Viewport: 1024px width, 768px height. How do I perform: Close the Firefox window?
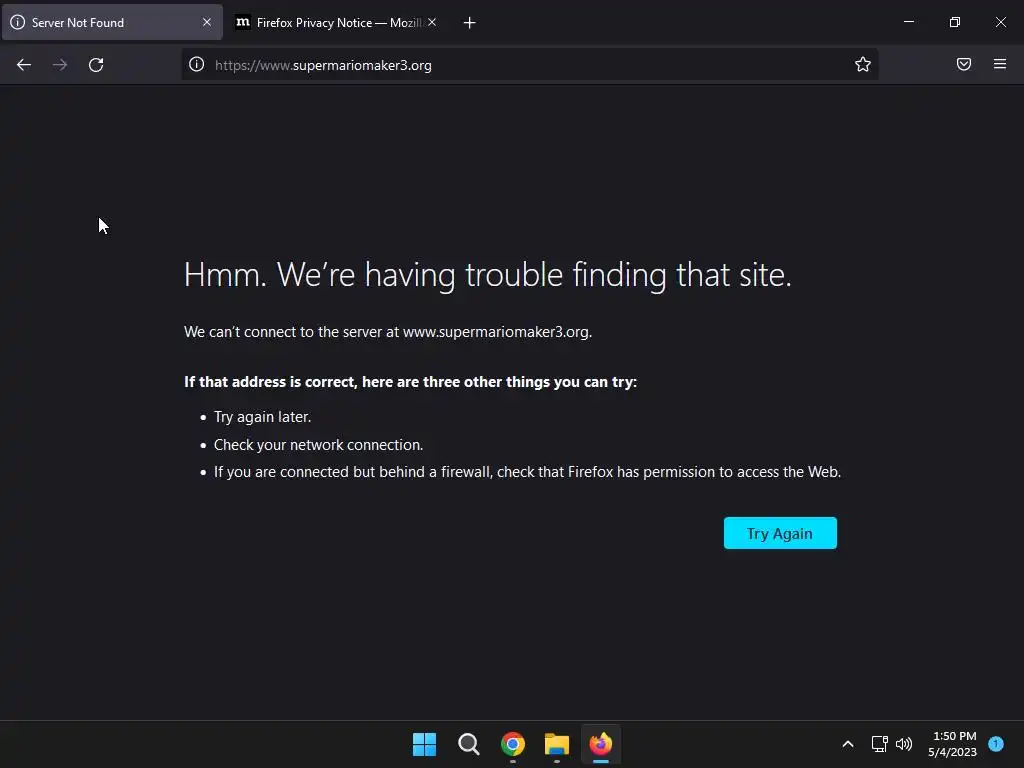tap(1000, 22)
